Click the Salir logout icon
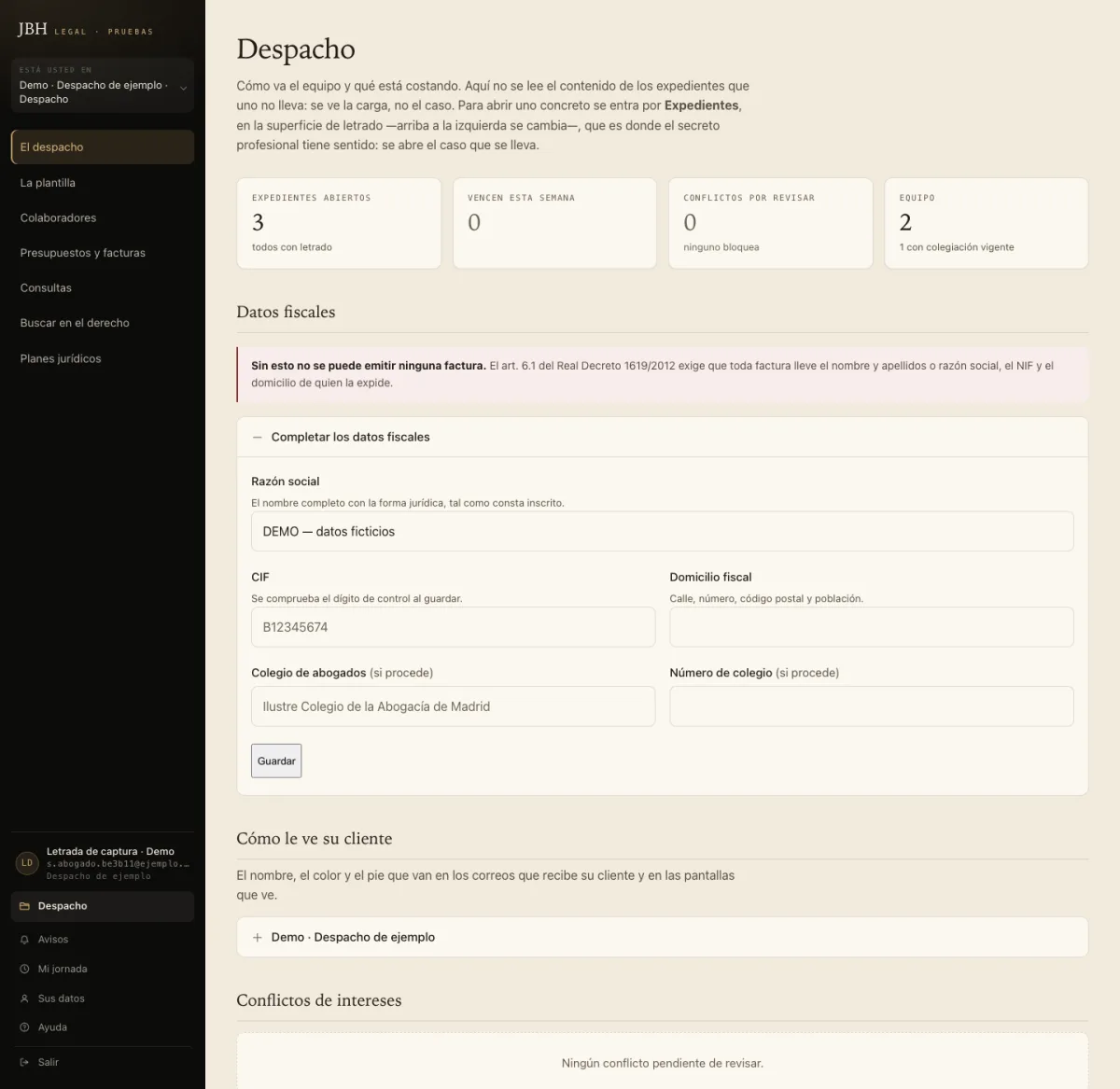The image size is (1120, 1089). coord(25,1062)
